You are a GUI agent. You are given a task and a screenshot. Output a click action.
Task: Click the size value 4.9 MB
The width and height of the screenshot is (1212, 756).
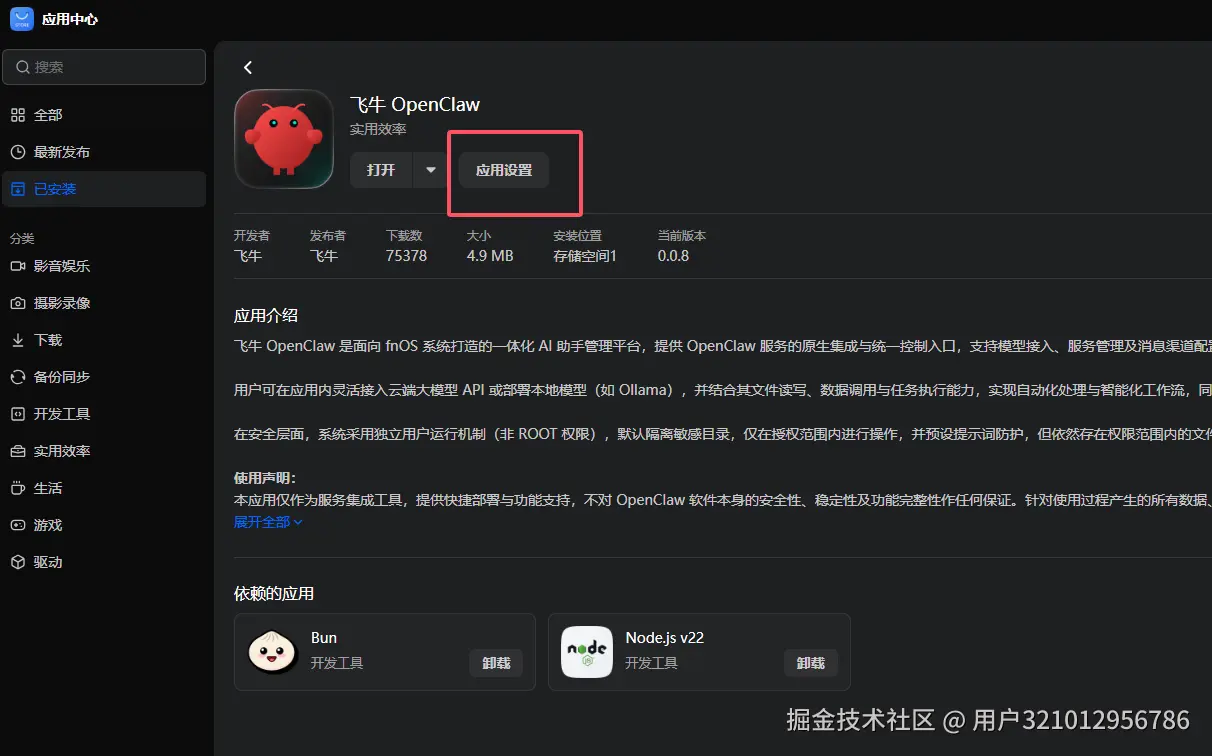point(490,256)
